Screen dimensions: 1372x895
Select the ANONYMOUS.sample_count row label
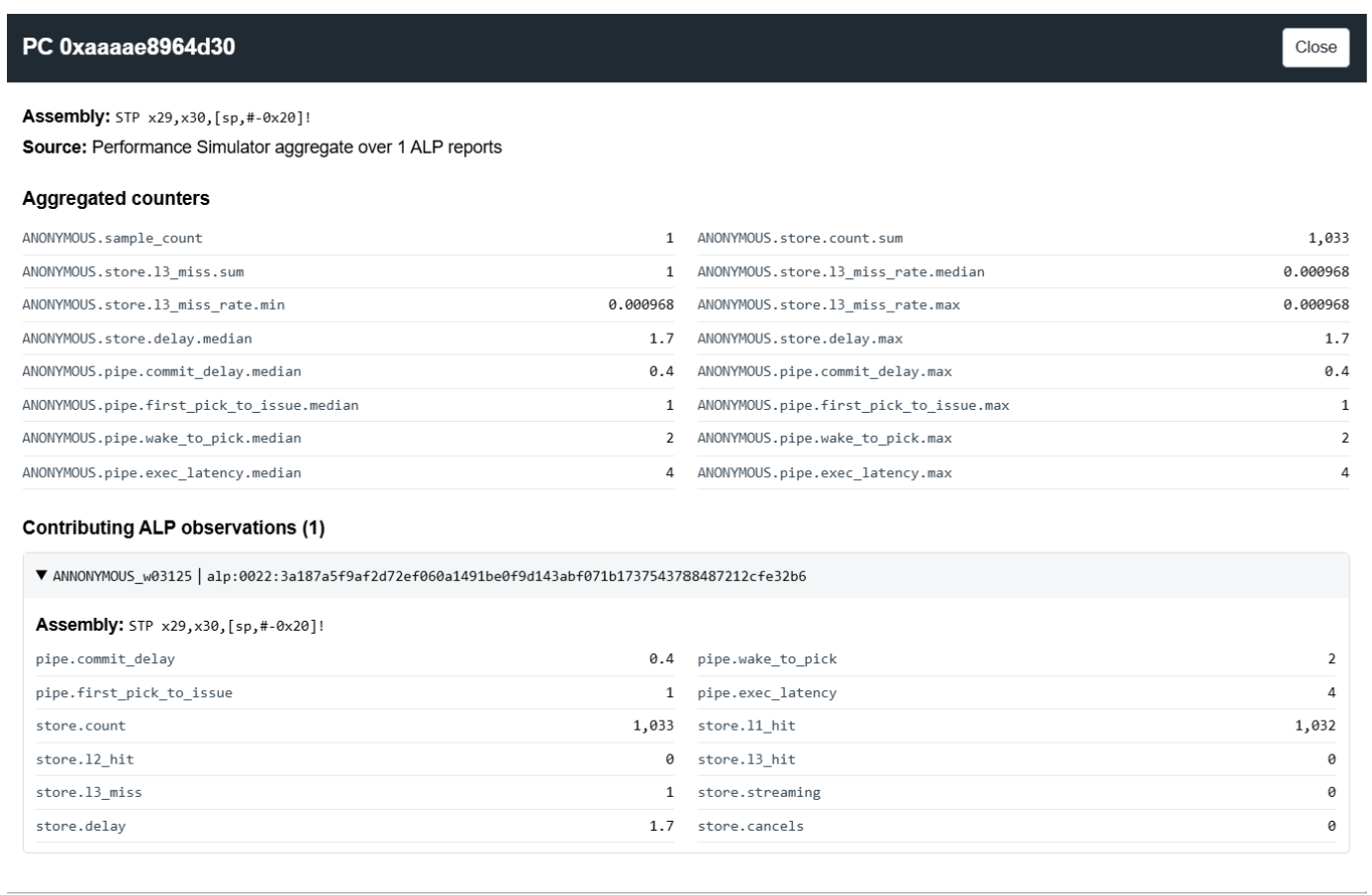tap(112, 239)
